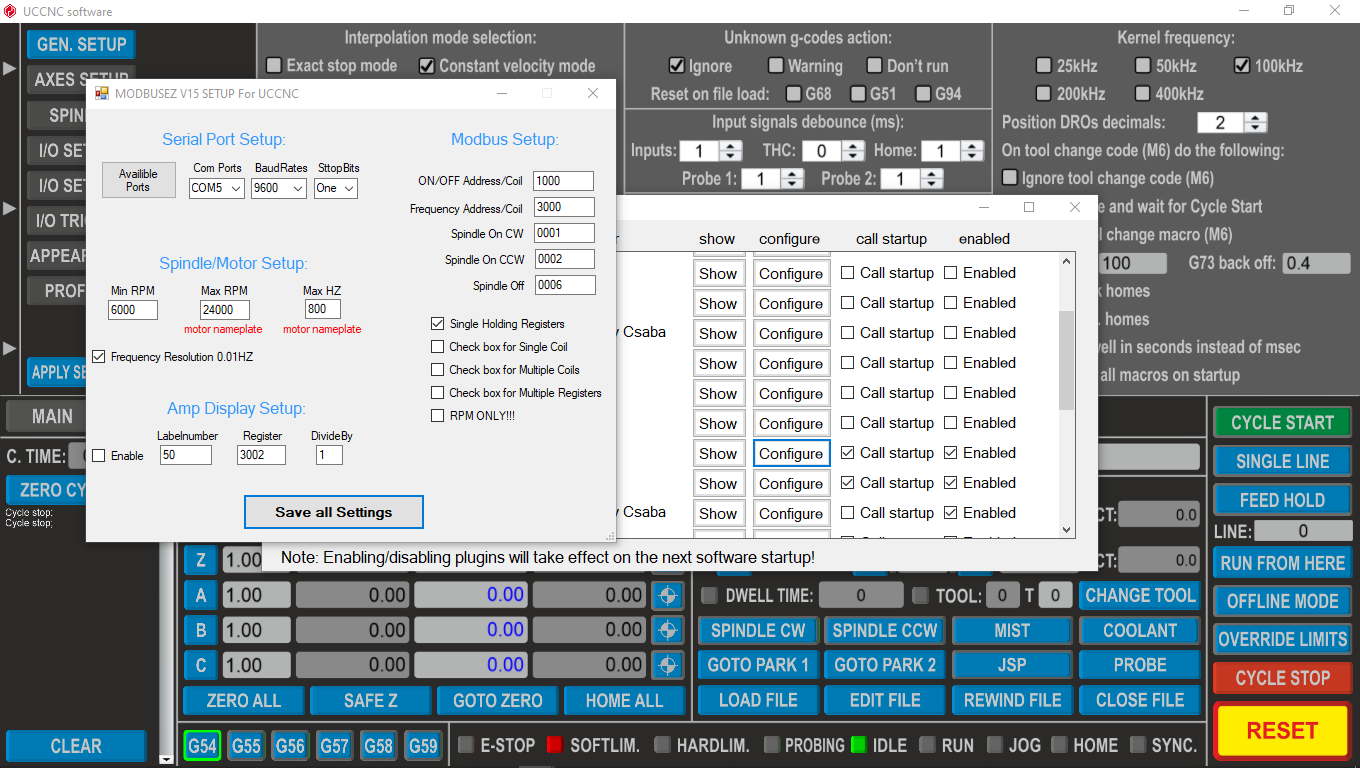
Task: Click the GOTO PARK 1 button
Action: coord(758,665)
